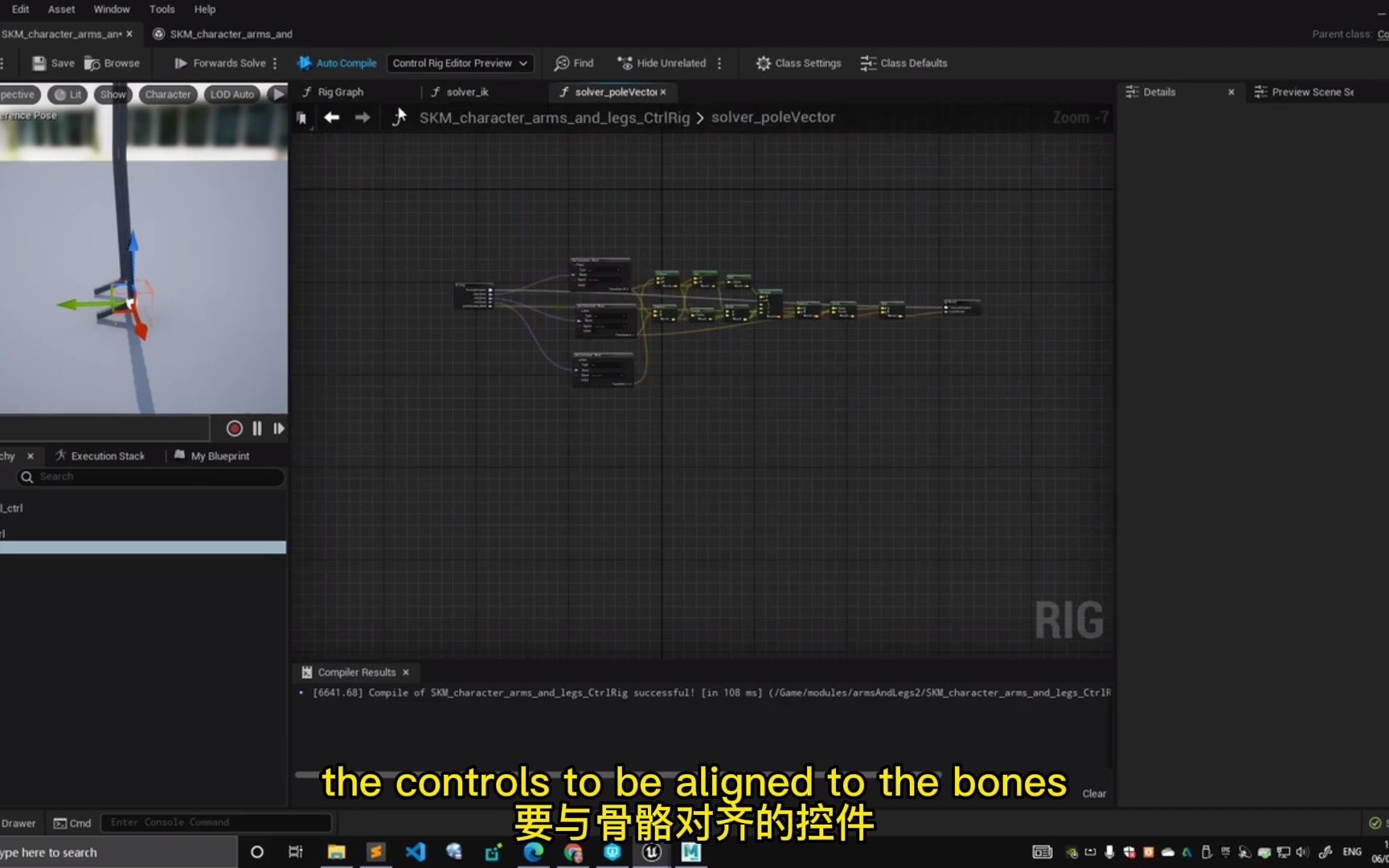Open the Character menu in the viewport
This screenshot has width=1389, height=868.
pyautogui.click(x=167, y=94)
